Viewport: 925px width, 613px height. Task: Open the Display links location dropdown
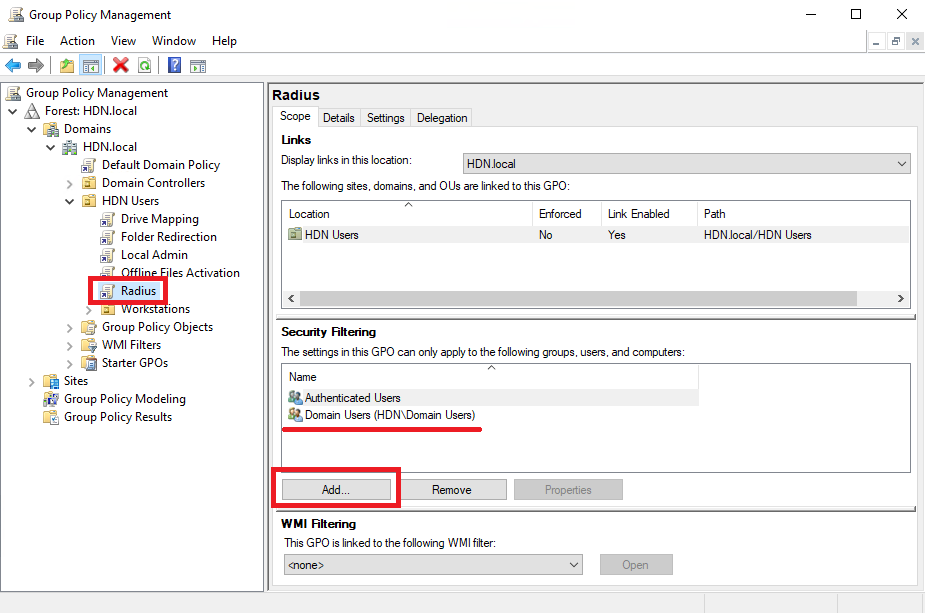coord(687,163)
